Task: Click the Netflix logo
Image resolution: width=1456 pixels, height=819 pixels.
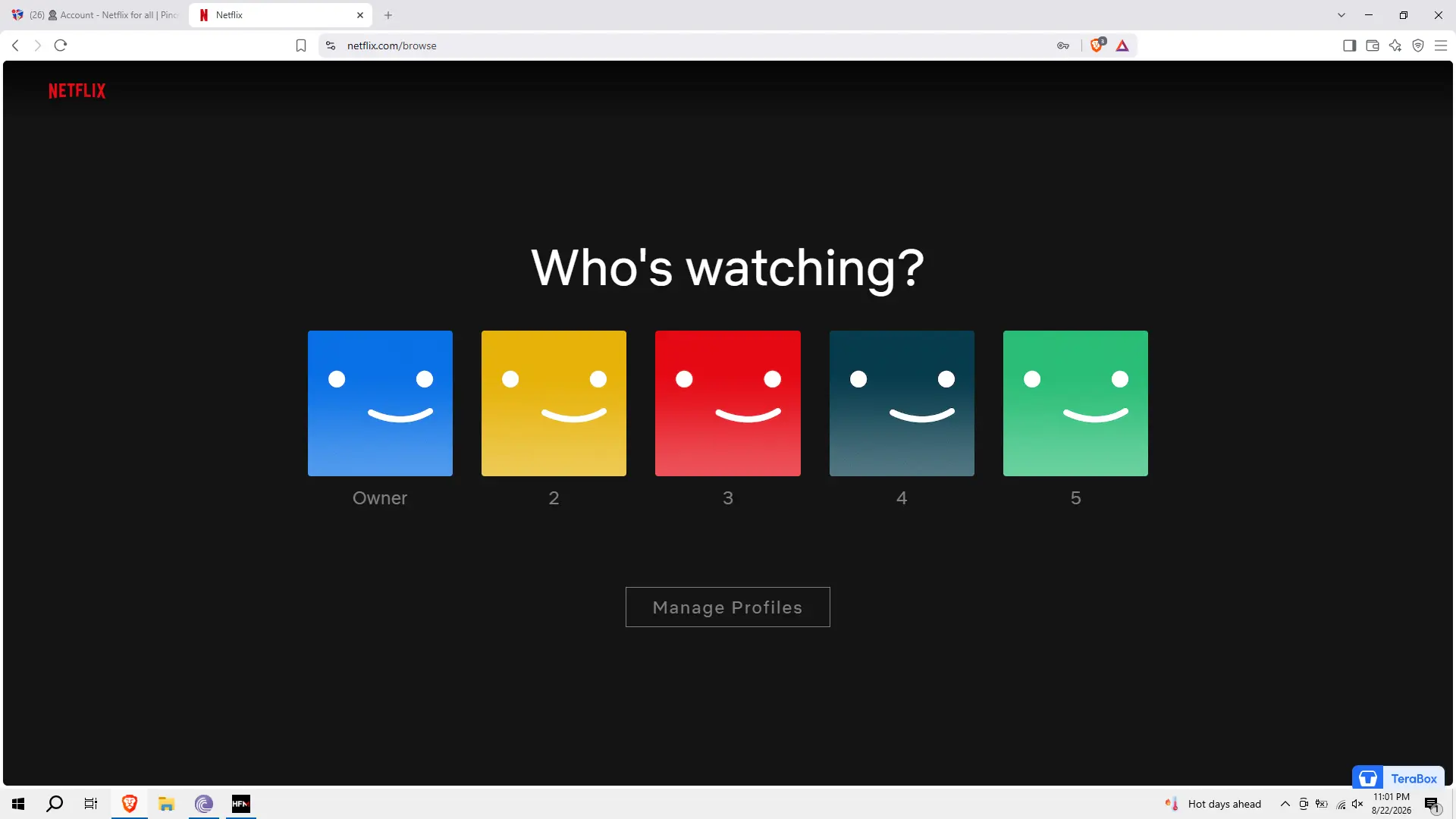Action: pos(77,91)
